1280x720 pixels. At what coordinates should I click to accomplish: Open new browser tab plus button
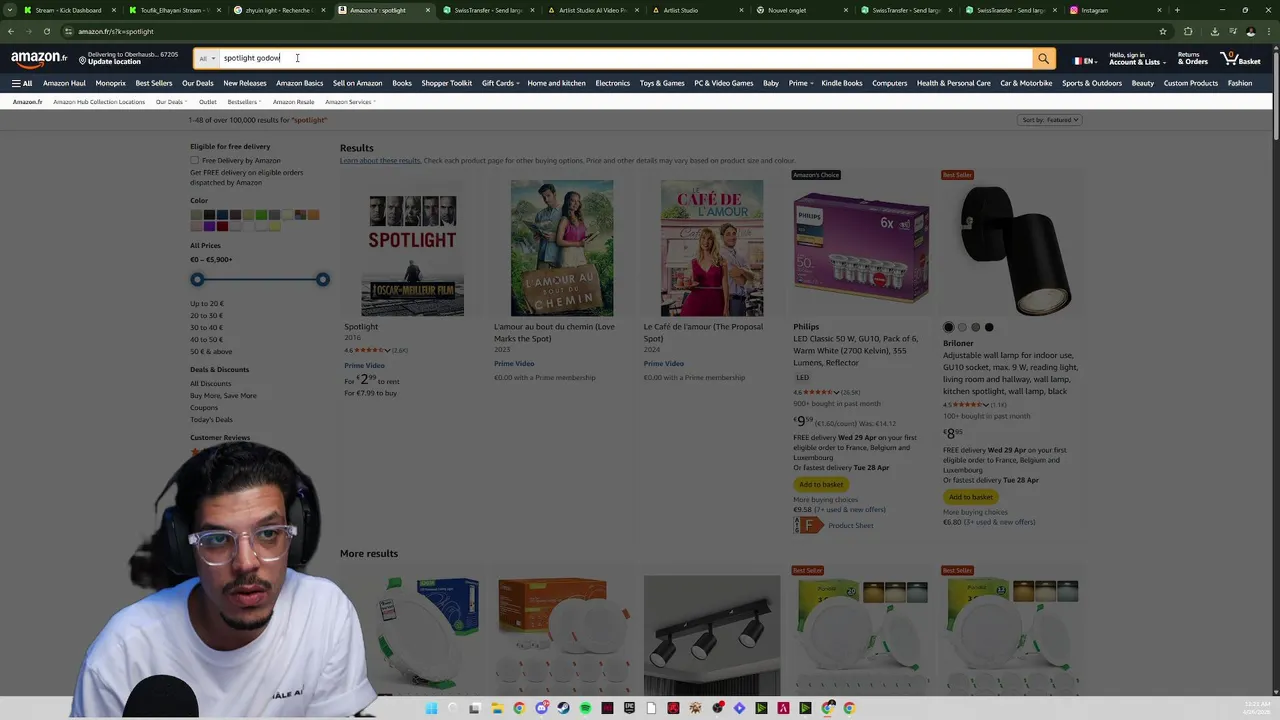click(x=1177, y=10)
